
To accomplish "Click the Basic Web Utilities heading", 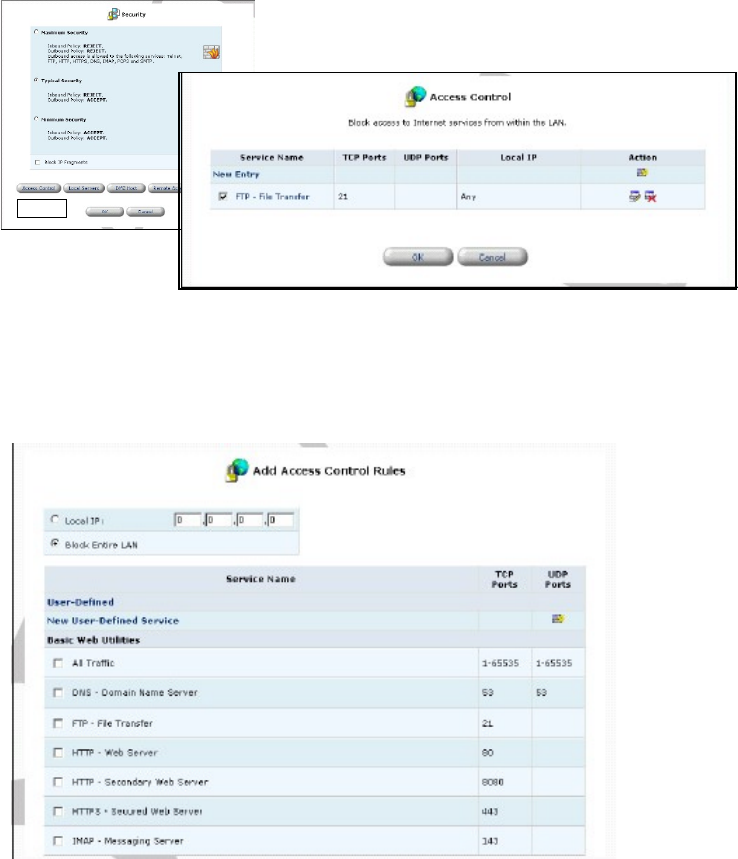I will tap(94, 640).
